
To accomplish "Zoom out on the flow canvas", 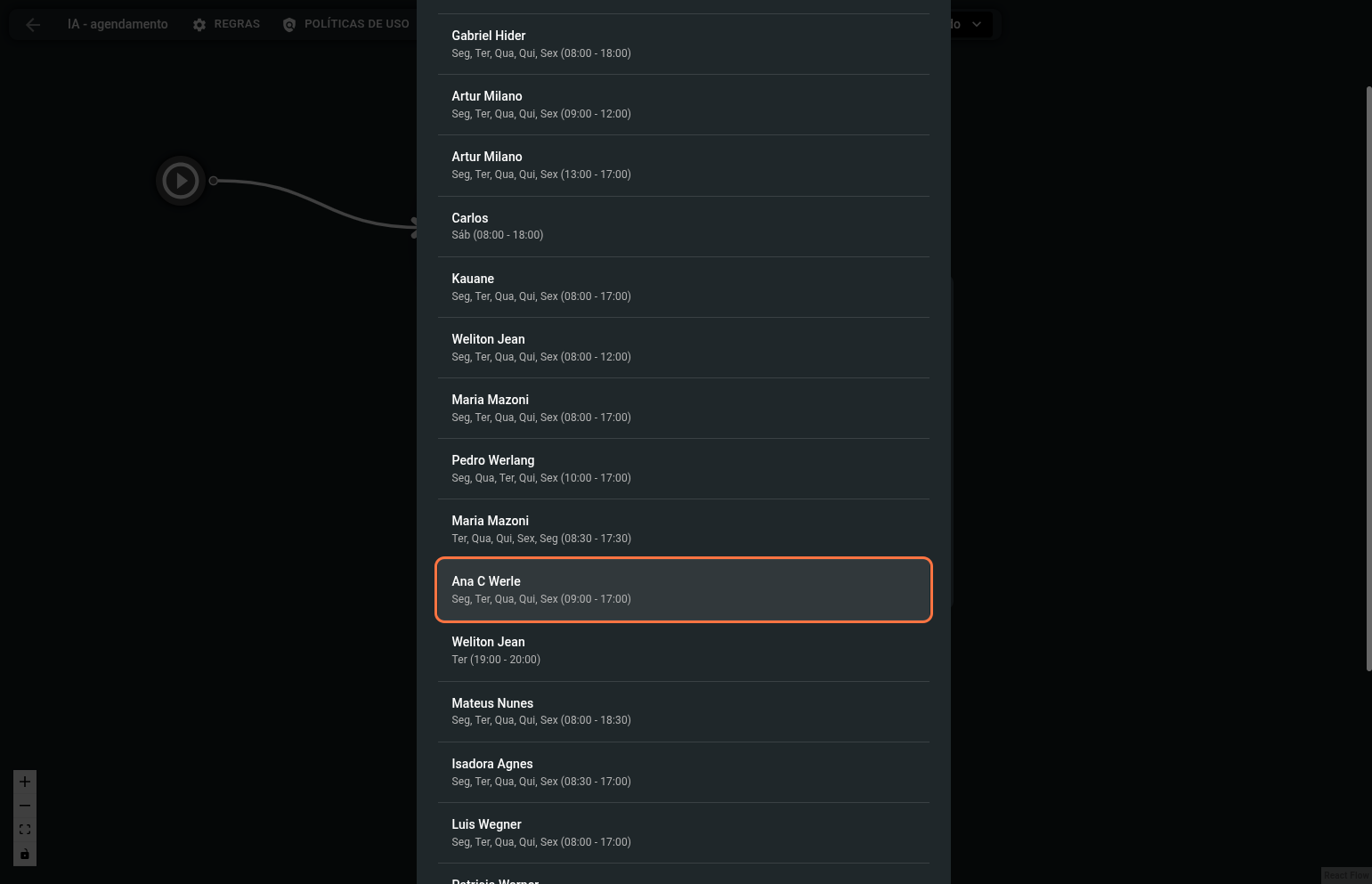I will [25, 806].
